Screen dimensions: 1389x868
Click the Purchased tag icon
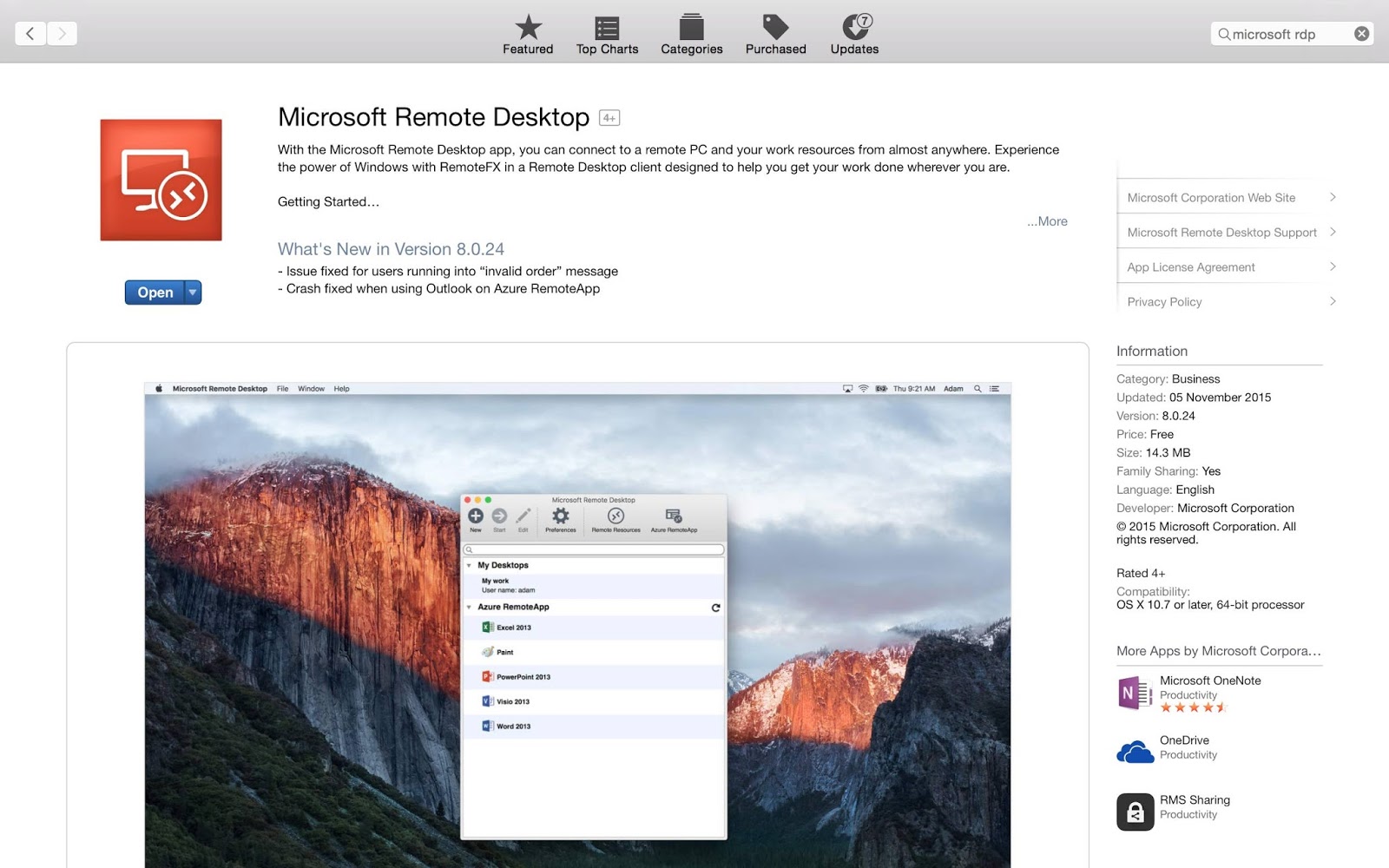pos(775,27)
